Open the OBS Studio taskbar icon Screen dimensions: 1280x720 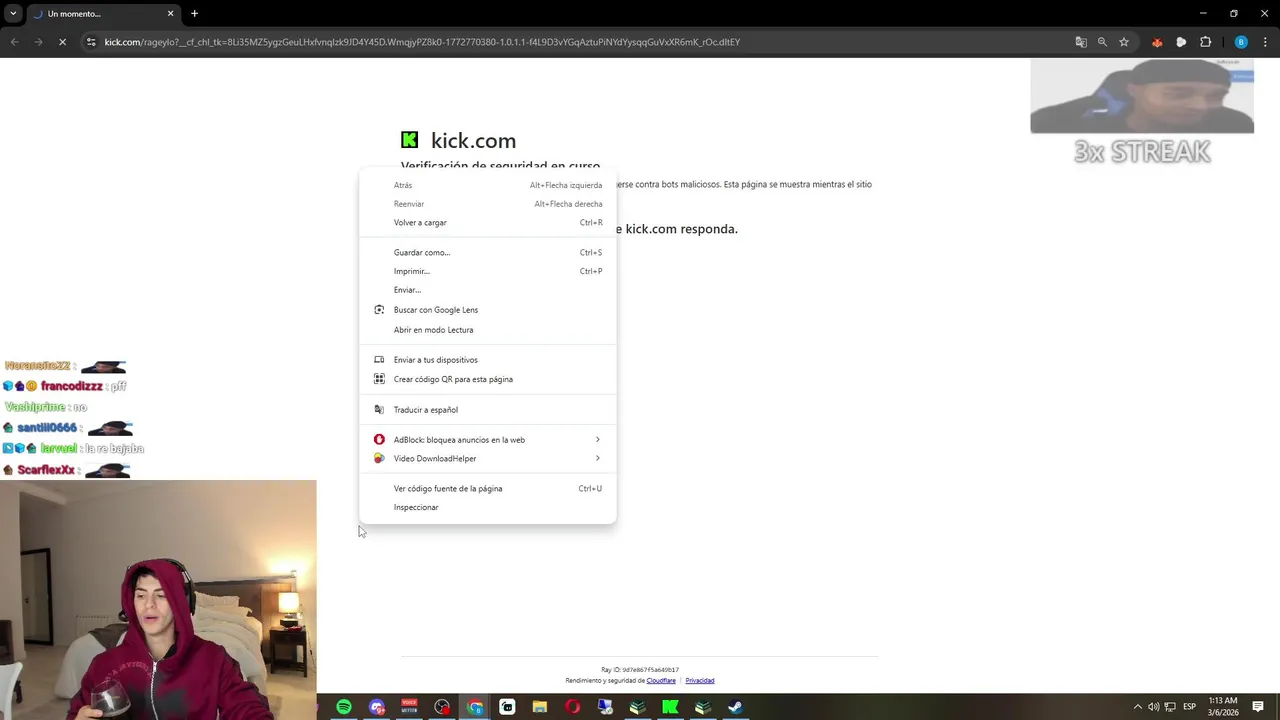(x=442, y=707)
